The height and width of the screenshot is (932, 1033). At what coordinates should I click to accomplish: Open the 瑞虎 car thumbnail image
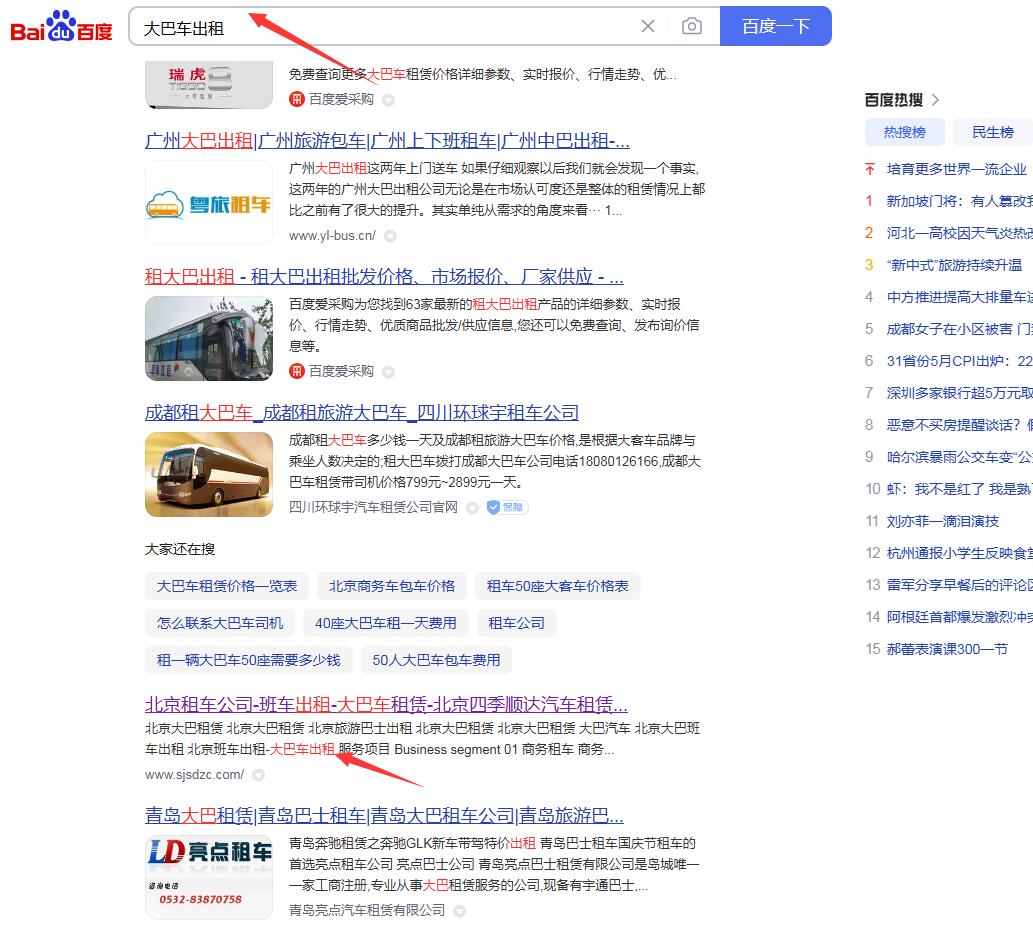click(209, 85)
